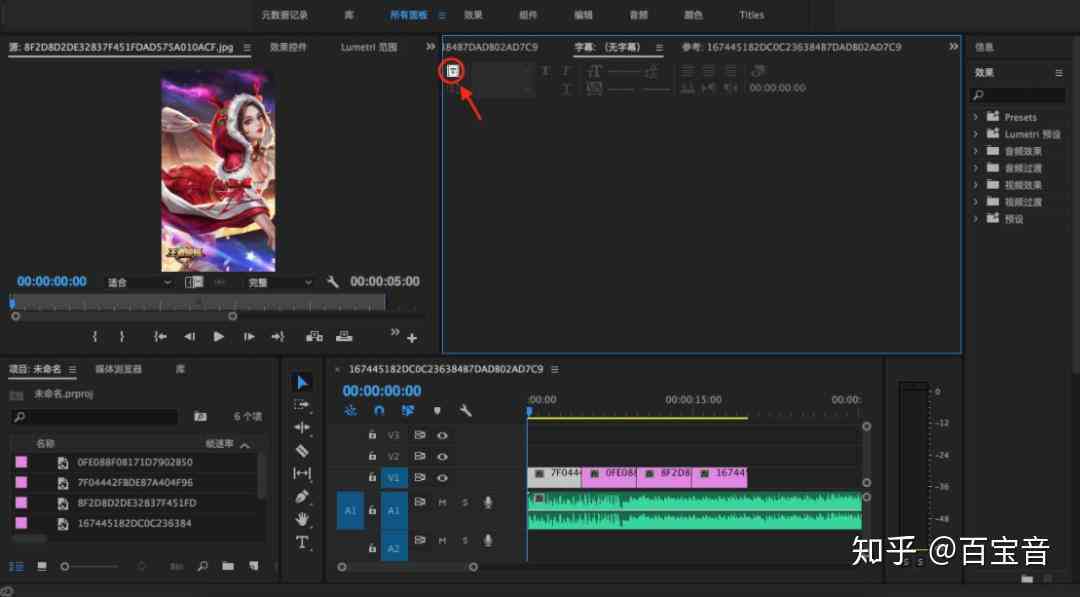Toggle V1 track targeting in the timeline
1080x597 pixels.
393,478
